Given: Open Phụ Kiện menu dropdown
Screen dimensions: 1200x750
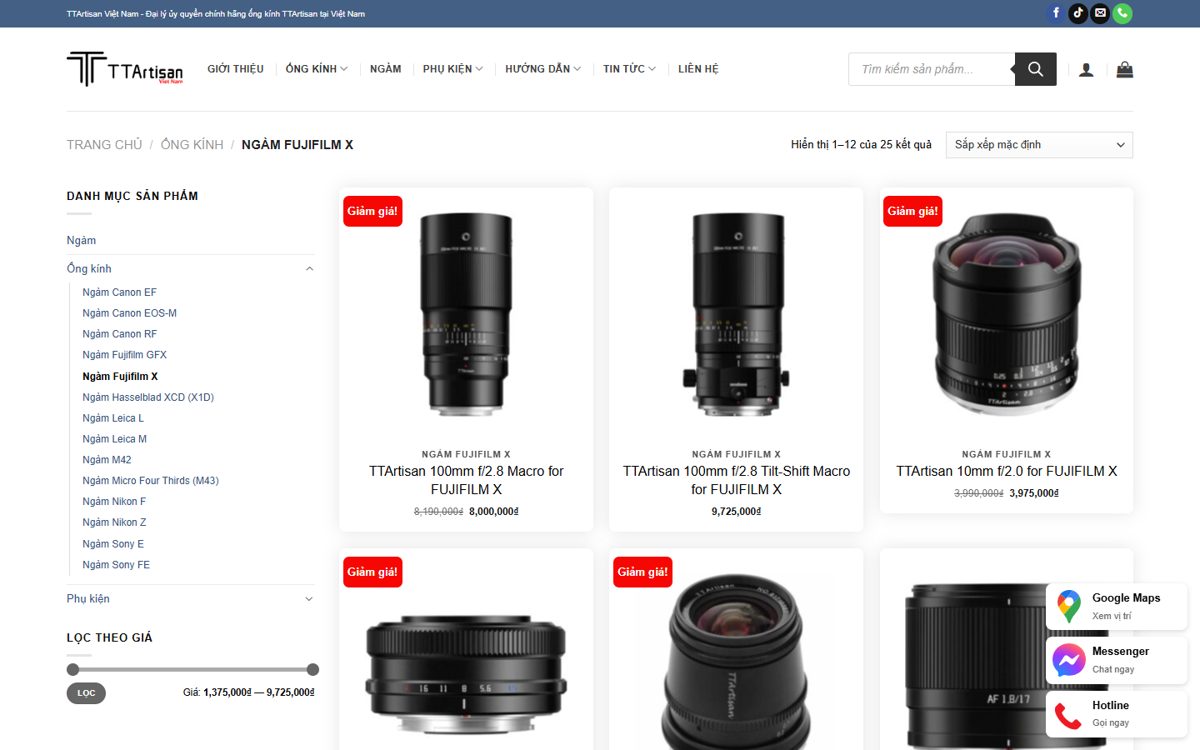Looking at the screenshot, I should (452, 69).
